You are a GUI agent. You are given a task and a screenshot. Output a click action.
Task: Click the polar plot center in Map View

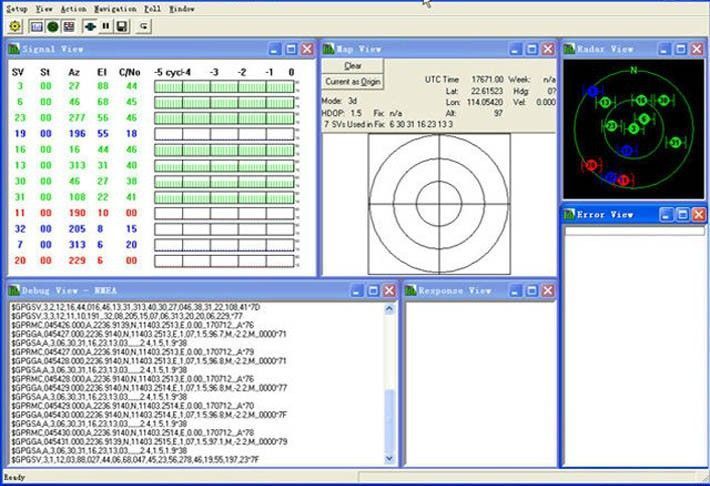pyautogui.click(x=439, y=204)
